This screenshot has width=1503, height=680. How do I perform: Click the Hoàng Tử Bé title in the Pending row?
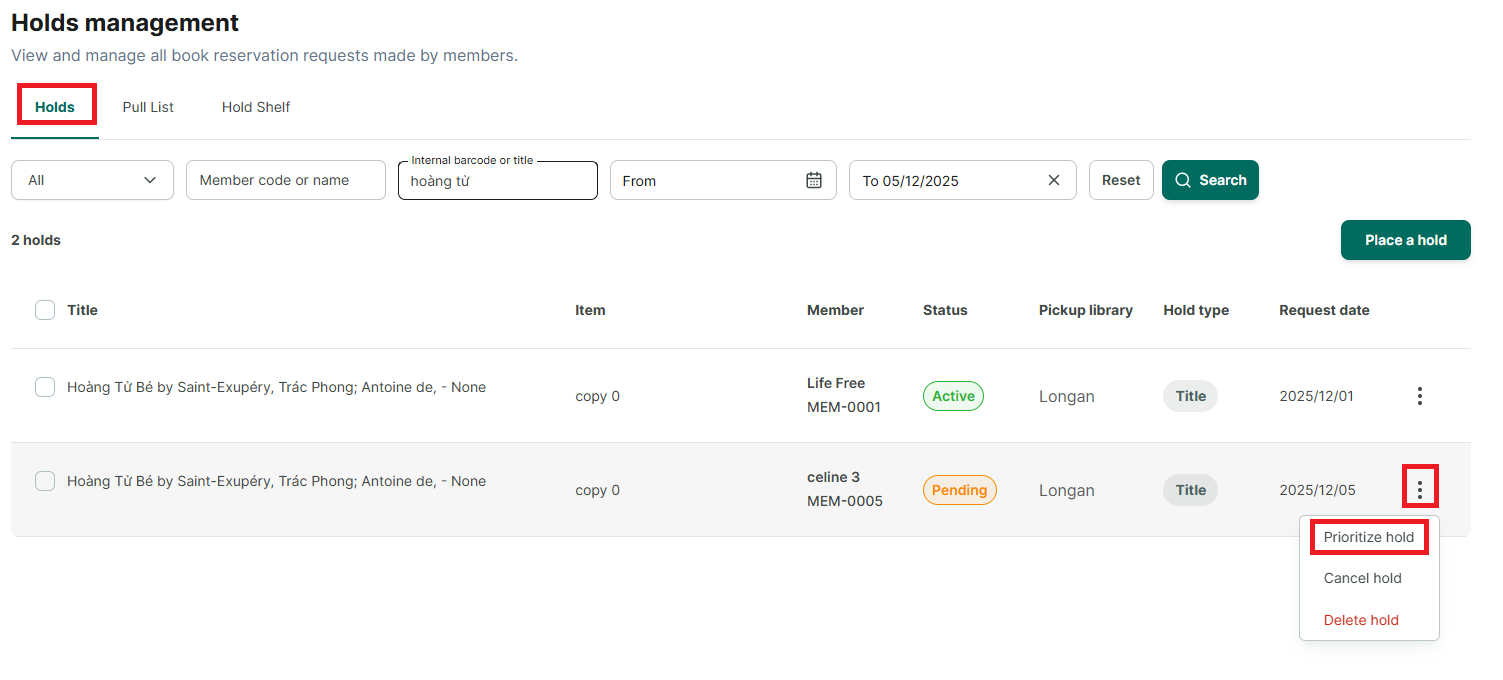(x=276, y=481)
